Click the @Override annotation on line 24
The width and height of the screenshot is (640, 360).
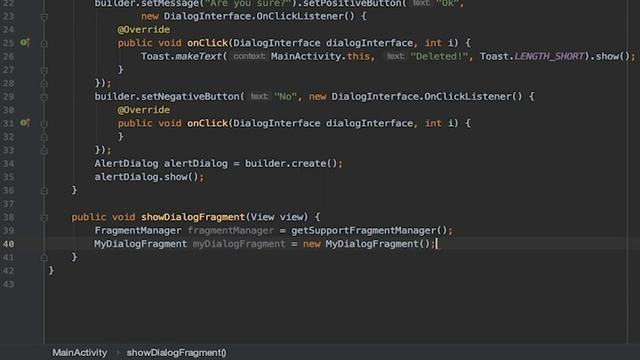[144, 30]
